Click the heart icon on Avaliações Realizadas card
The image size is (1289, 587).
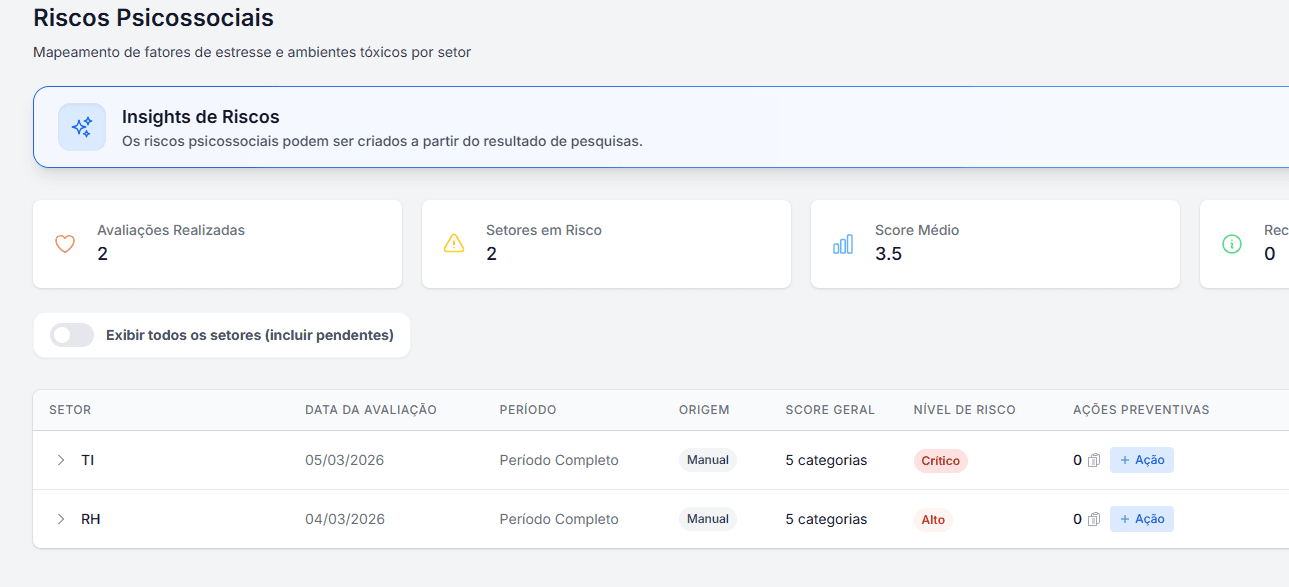[x=64, y=243]
